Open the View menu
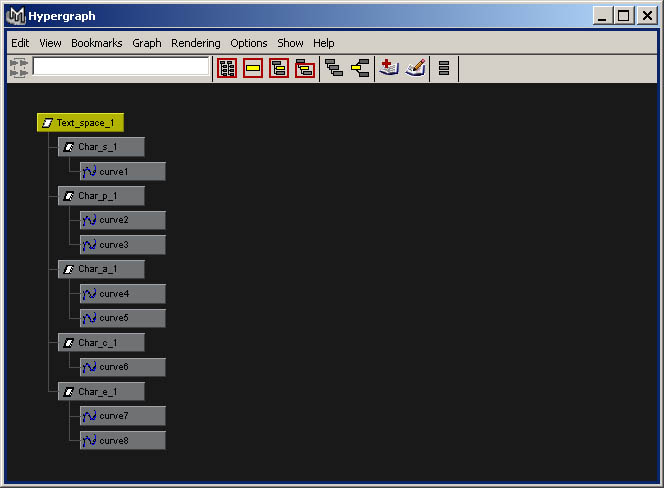 point(50,43)
